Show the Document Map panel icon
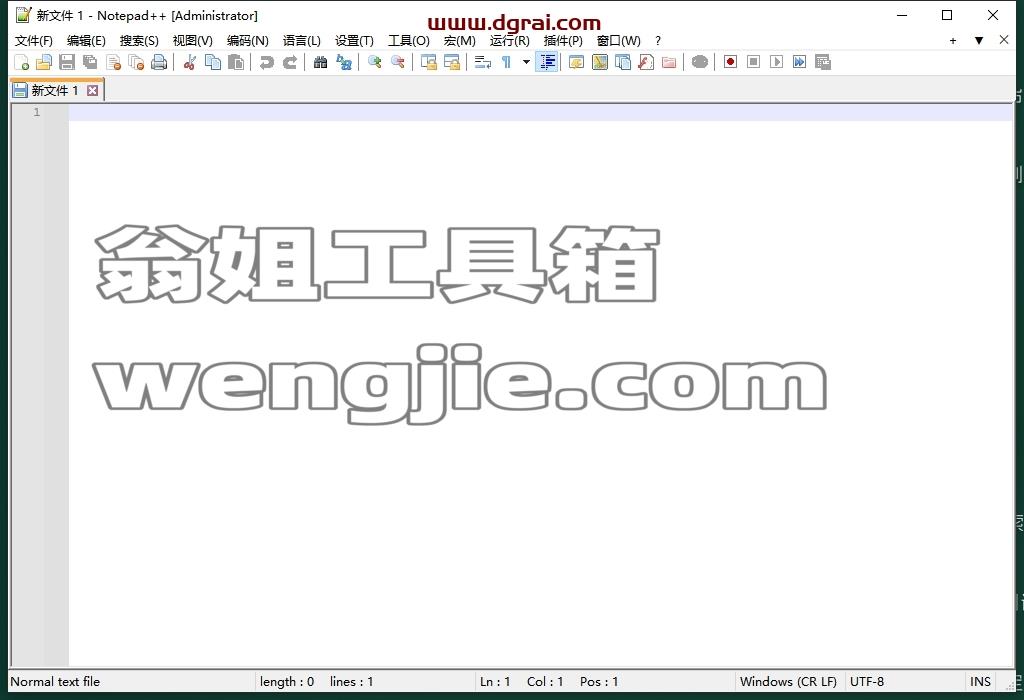The width and height of the screenshot is (1024, 700). click(600, 62)
